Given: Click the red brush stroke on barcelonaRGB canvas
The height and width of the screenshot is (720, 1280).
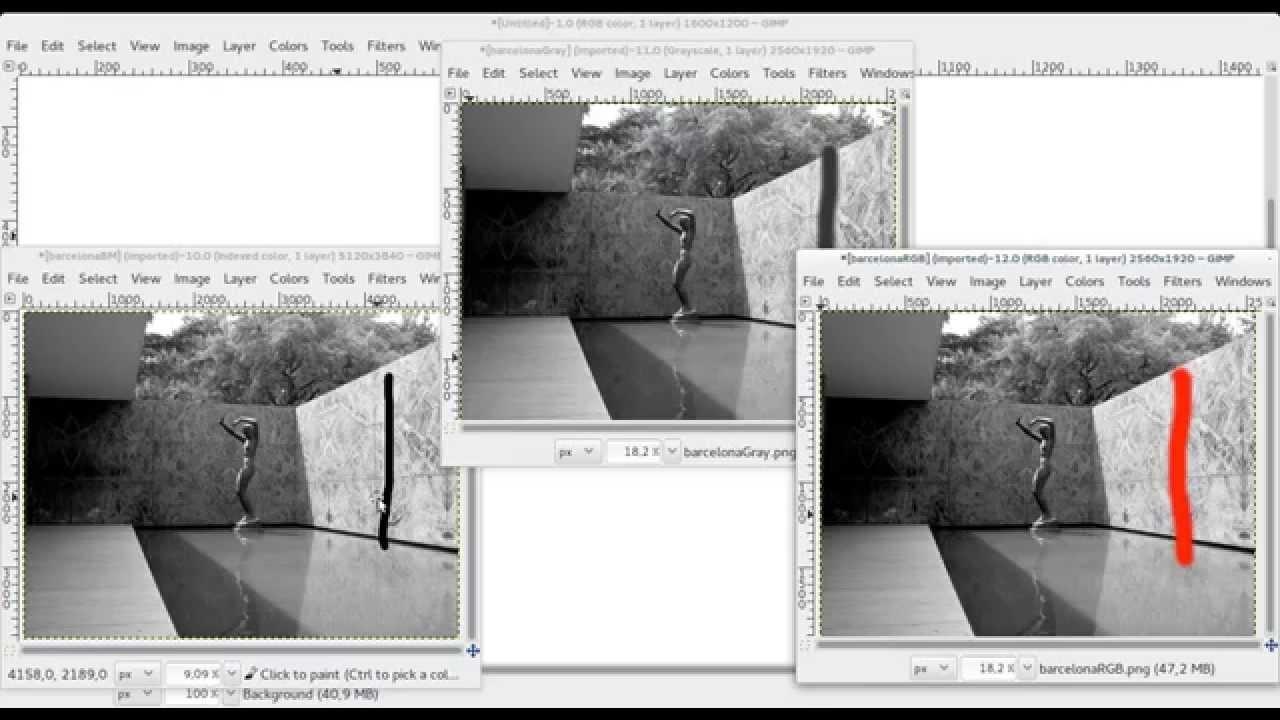Looking at the screenshot, I should tap(1182, 465).
